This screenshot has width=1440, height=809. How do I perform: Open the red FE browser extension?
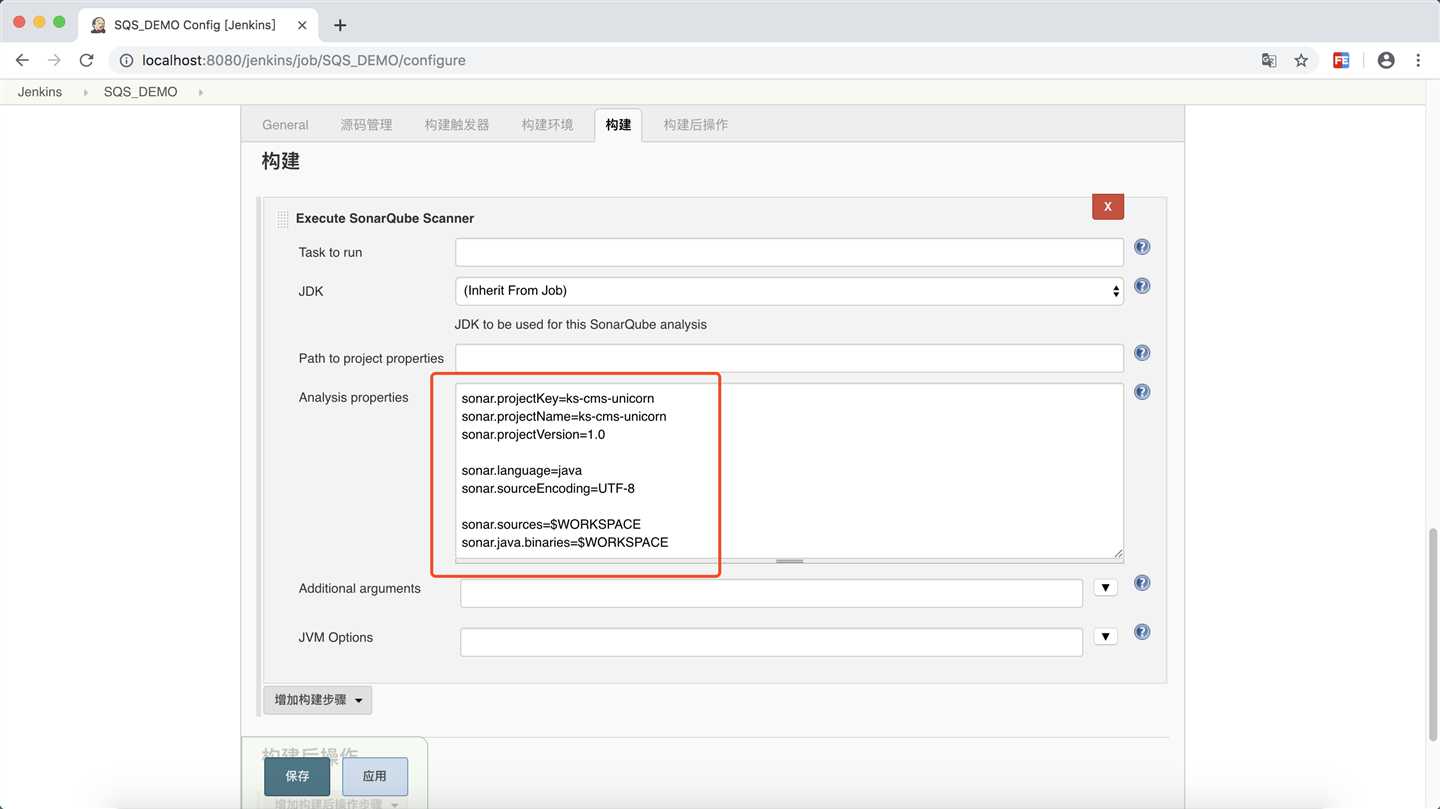pos(1341,60)
